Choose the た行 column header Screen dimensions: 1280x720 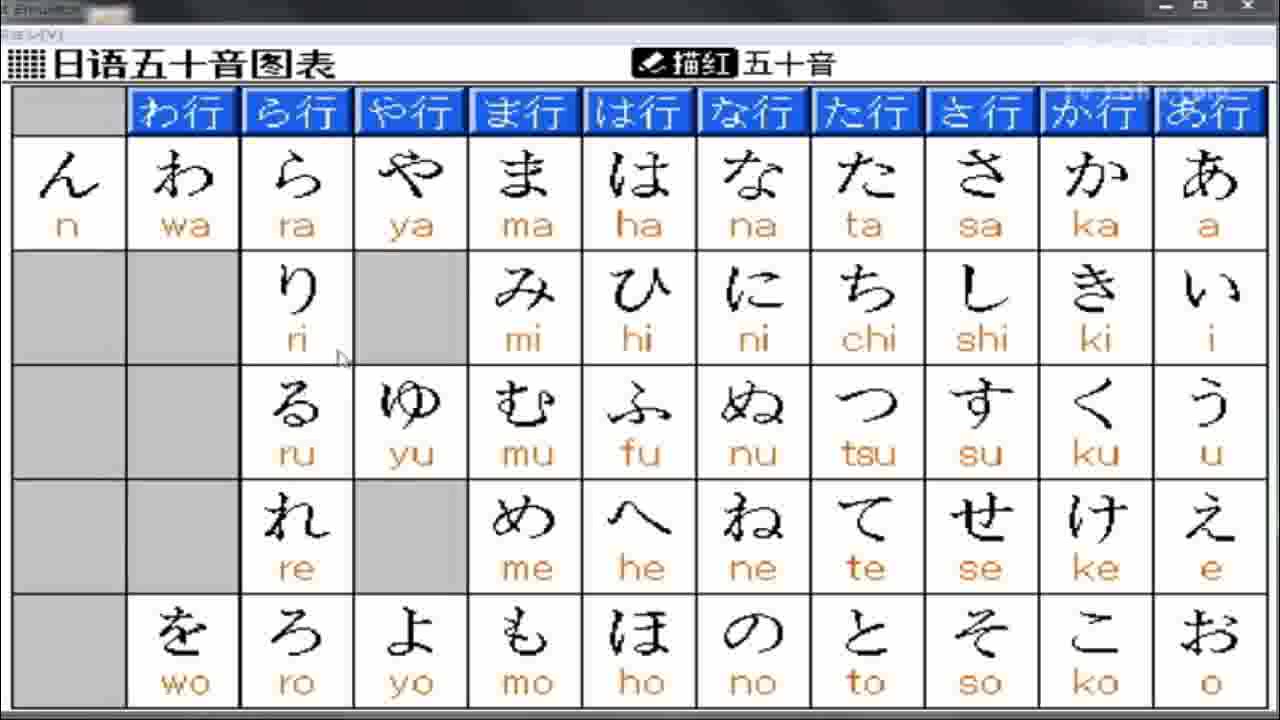click(x=867, y=112)
